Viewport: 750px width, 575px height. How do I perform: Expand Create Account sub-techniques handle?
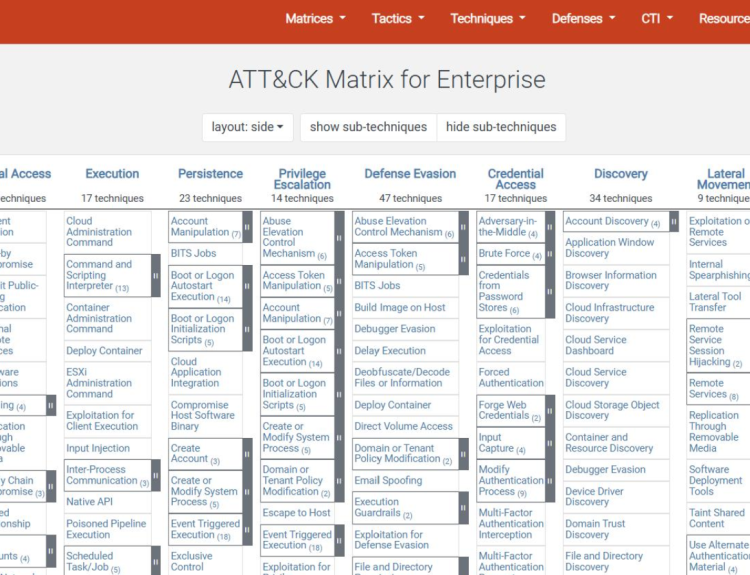(x=247, y=454)
